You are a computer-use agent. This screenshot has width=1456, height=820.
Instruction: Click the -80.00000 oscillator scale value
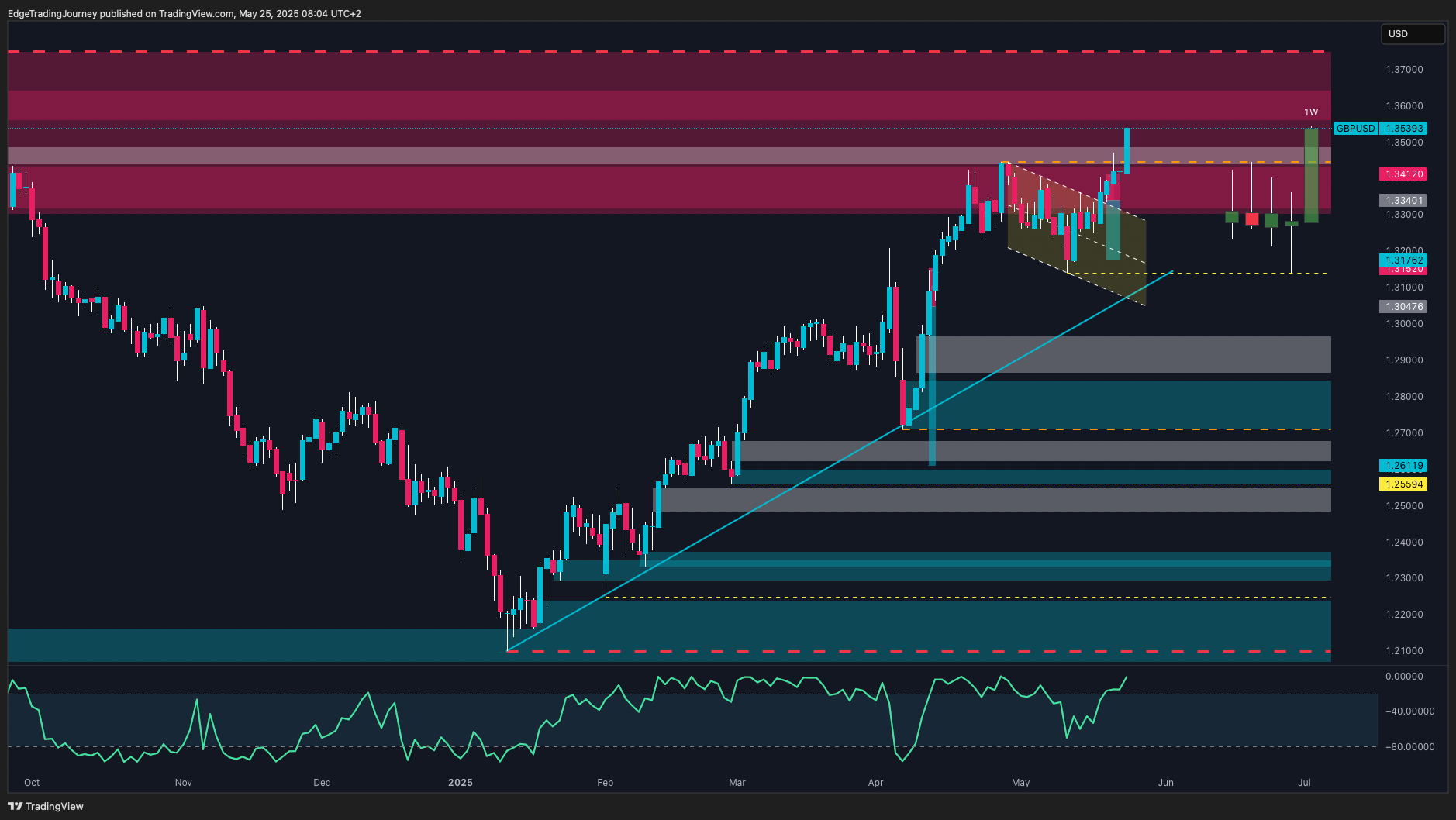coord(1409,747)
